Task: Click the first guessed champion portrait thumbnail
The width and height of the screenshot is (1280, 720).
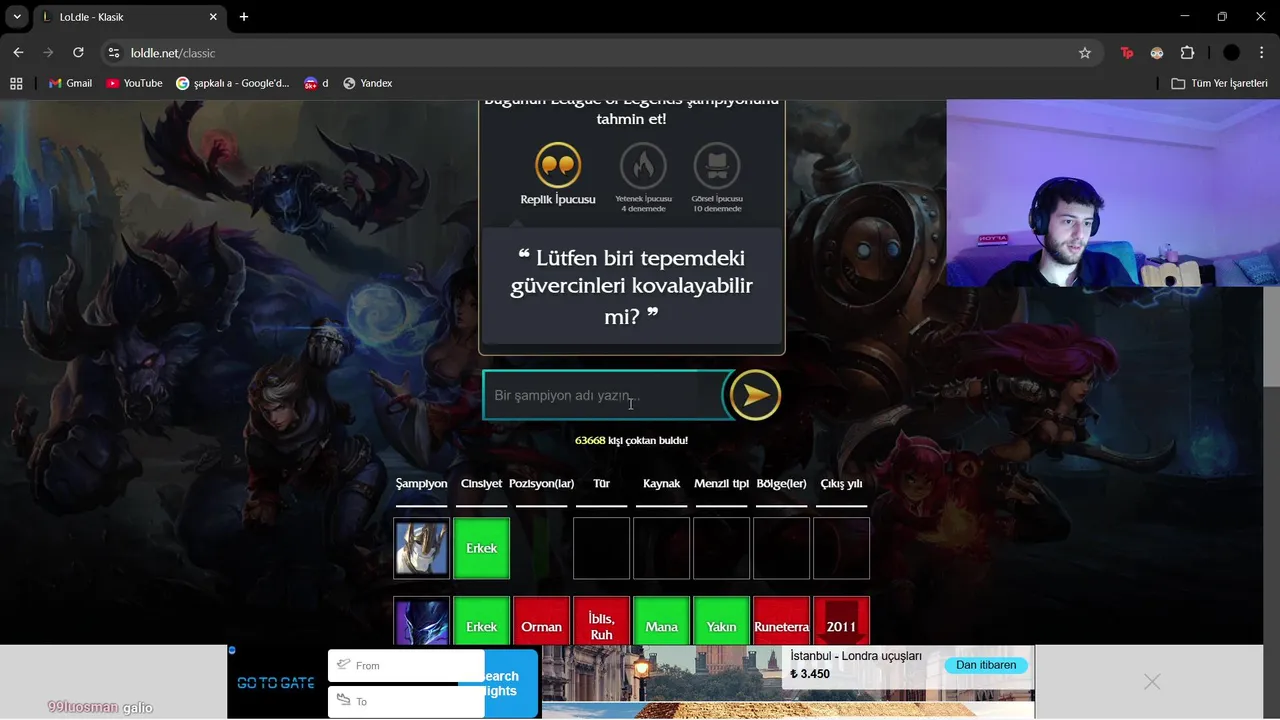Action: point(422,548)
